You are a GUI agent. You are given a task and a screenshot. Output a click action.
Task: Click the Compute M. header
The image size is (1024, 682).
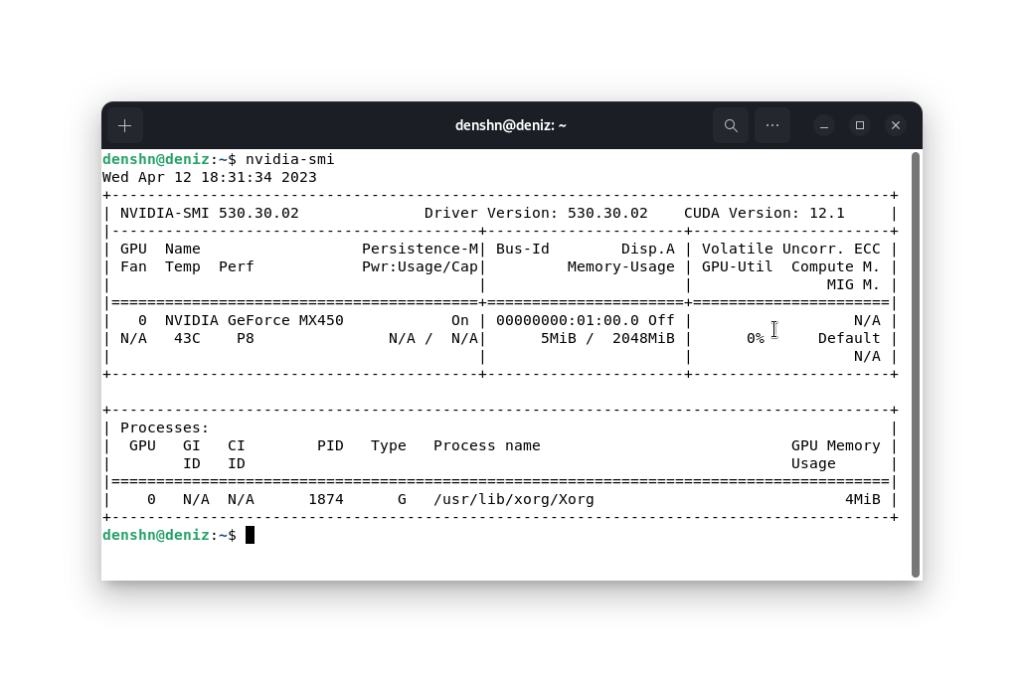tap(836, 267)
